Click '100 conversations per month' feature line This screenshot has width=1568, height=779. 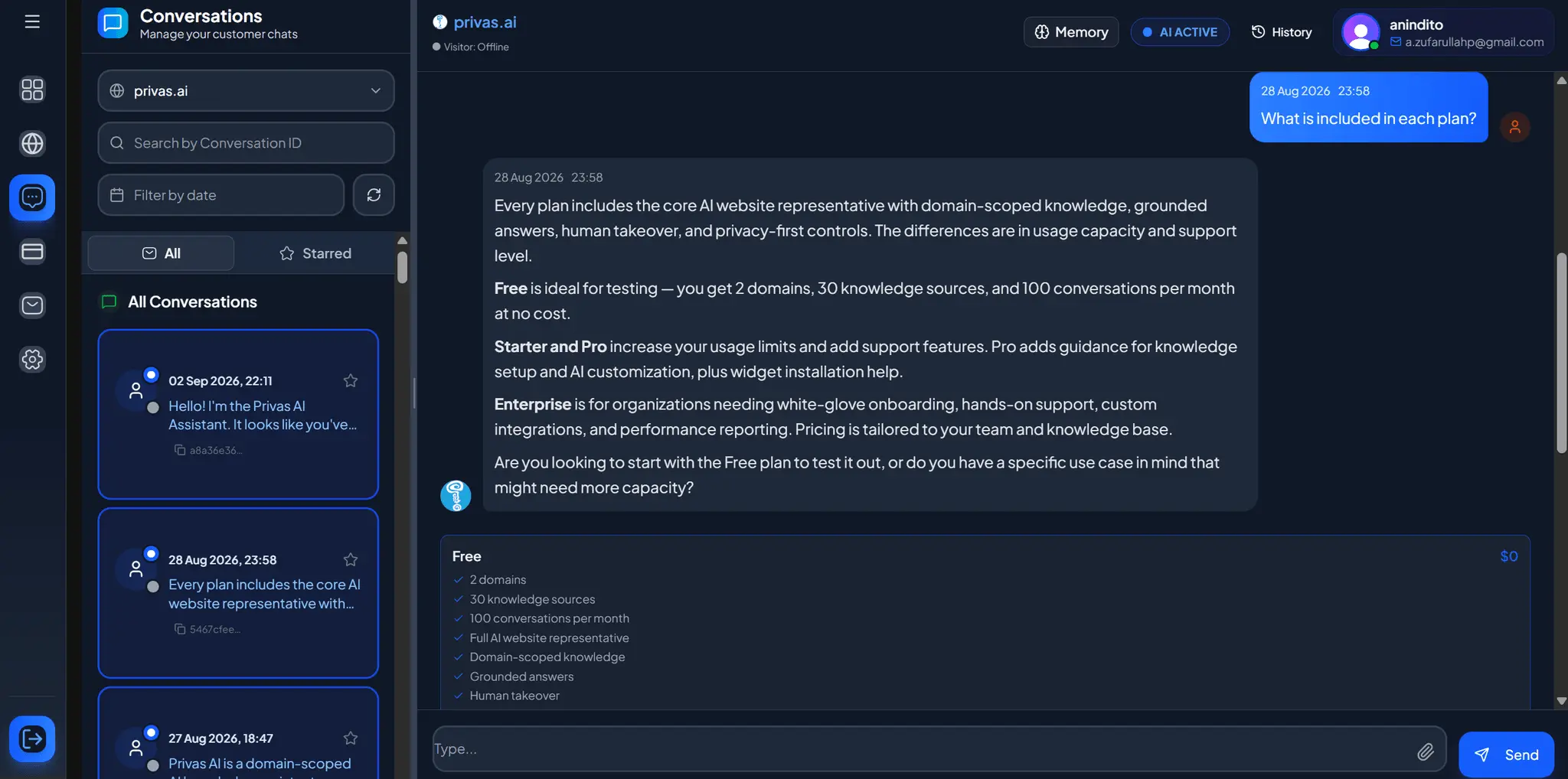point(549,618)
